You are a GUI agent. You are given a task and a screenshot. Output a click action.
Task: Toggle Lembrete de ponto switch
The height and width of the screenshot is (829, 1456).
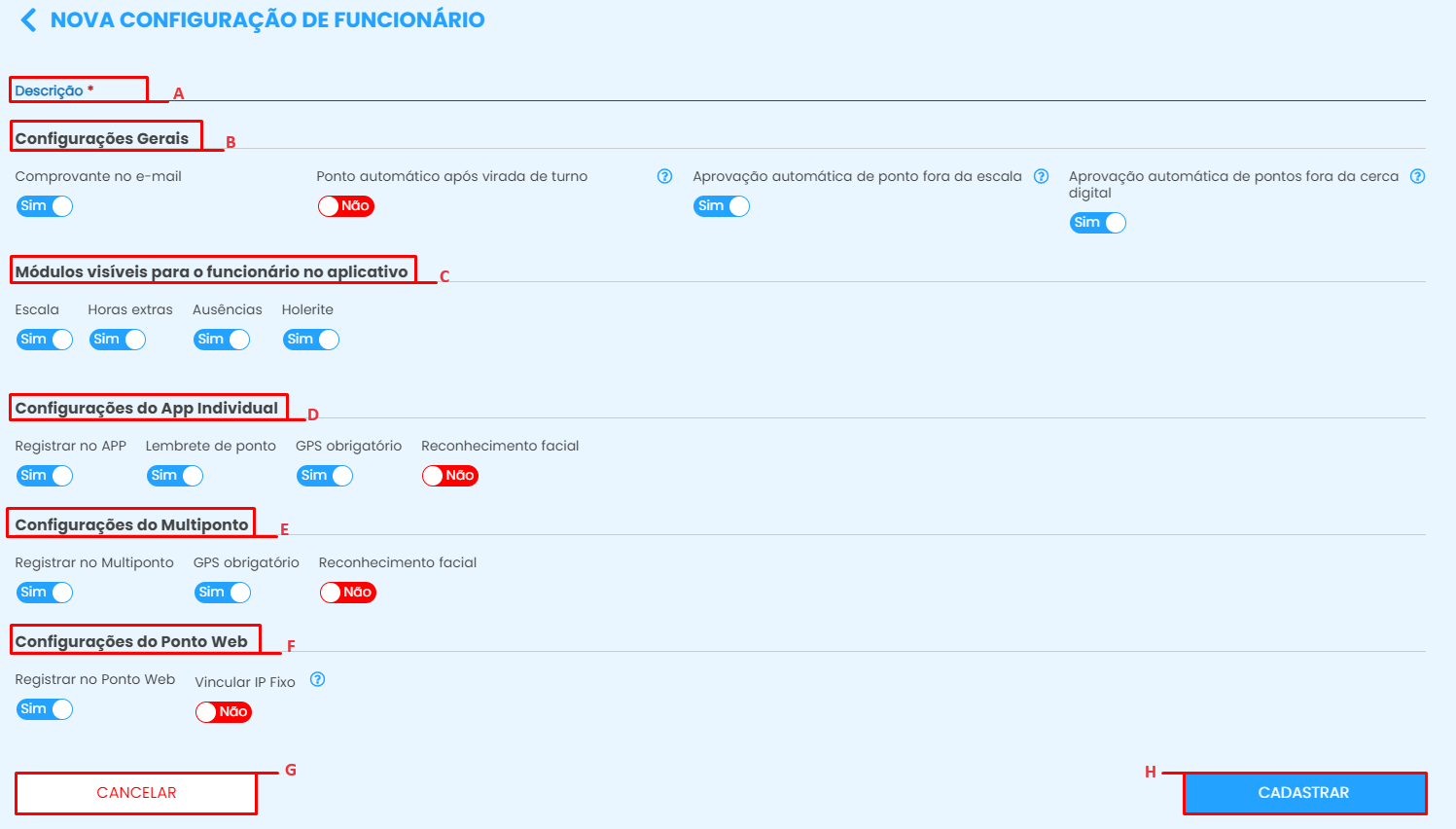click(175, 476)
